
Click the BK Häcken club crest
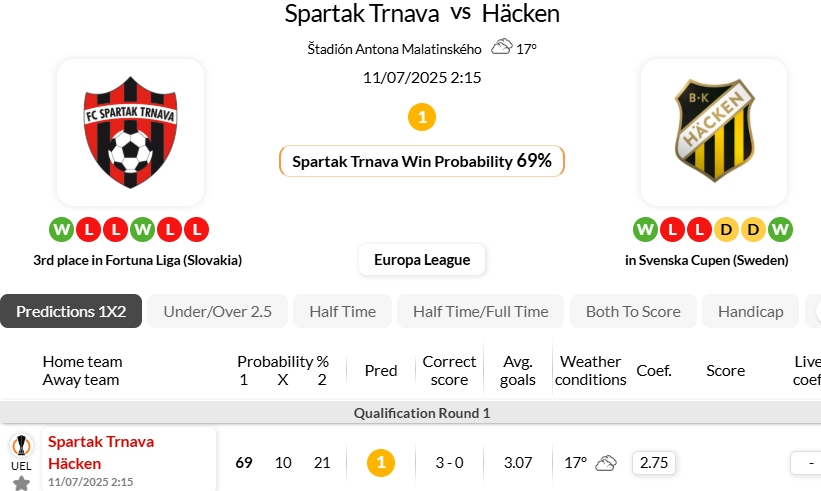(x=713, y=132)
